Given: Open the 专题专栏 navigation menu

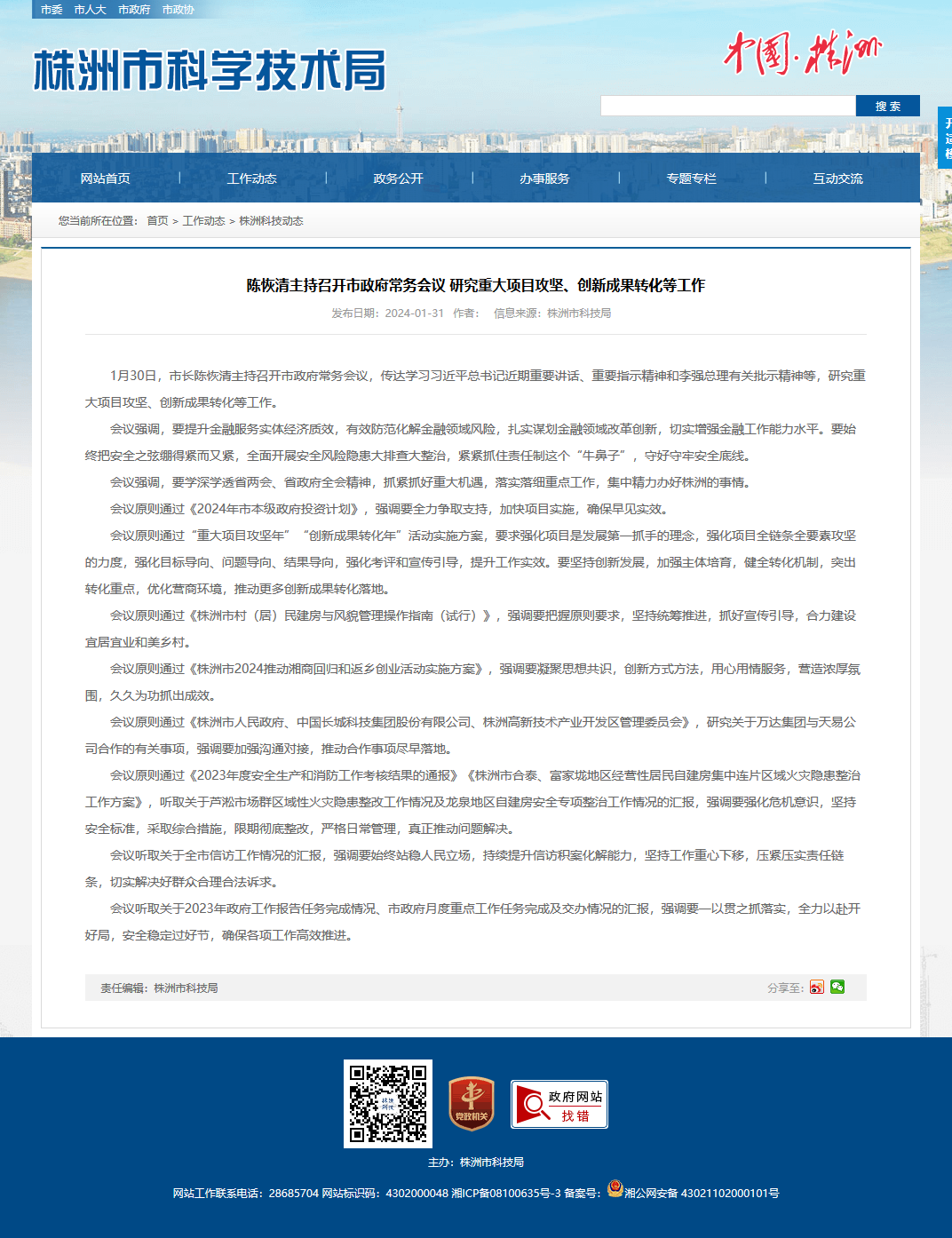Looking at the screenshot, I should click(x=692, y=179).
